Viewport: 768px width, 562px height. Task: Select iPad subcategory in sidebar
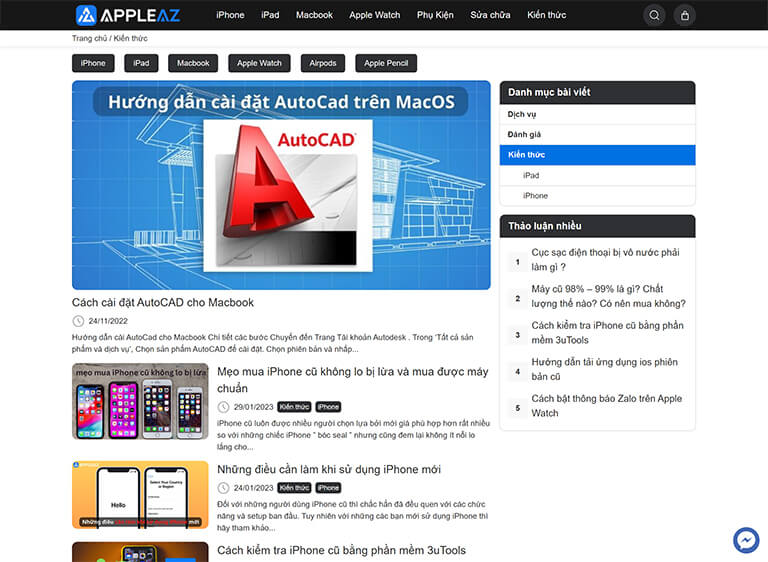coord(598,175)
